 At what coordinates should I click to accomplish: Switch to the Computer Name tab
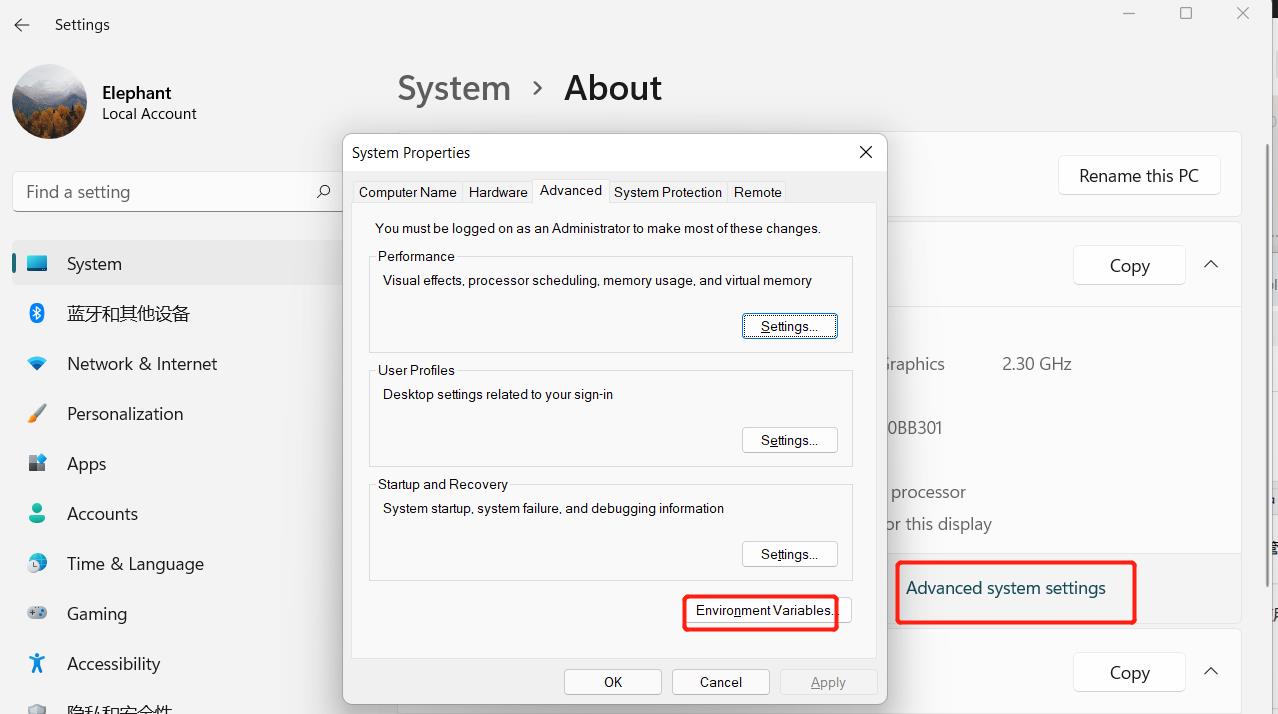pos(407,192)
